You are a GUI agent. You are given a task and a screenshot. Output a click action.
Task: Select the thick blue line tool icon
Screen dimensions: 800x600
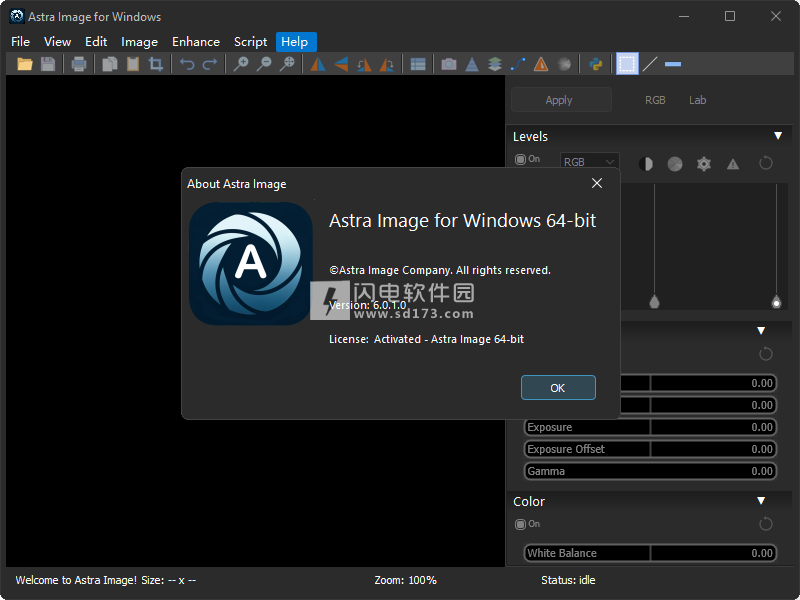pos(673,64)
